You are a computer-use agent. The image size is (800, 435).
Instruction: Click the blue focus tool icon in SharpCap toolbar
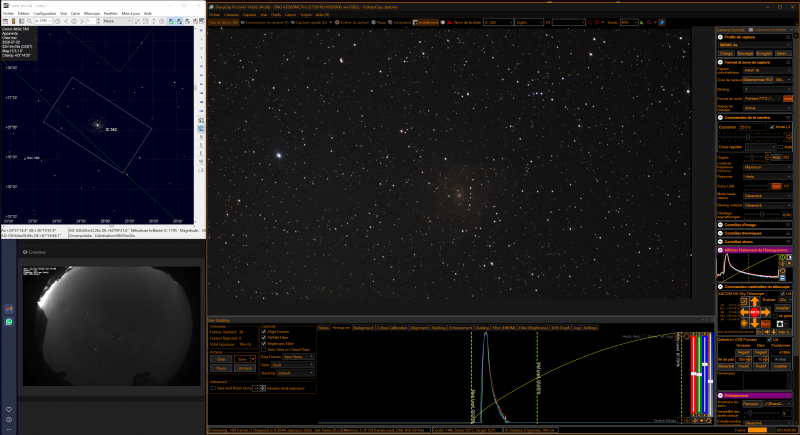point(662,22)
